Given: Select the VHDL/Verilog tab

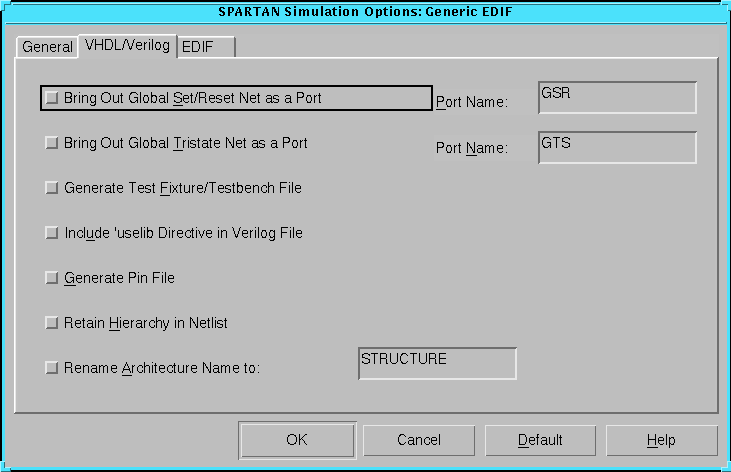Looking at the screenshot, I should (x=127, y=45).
